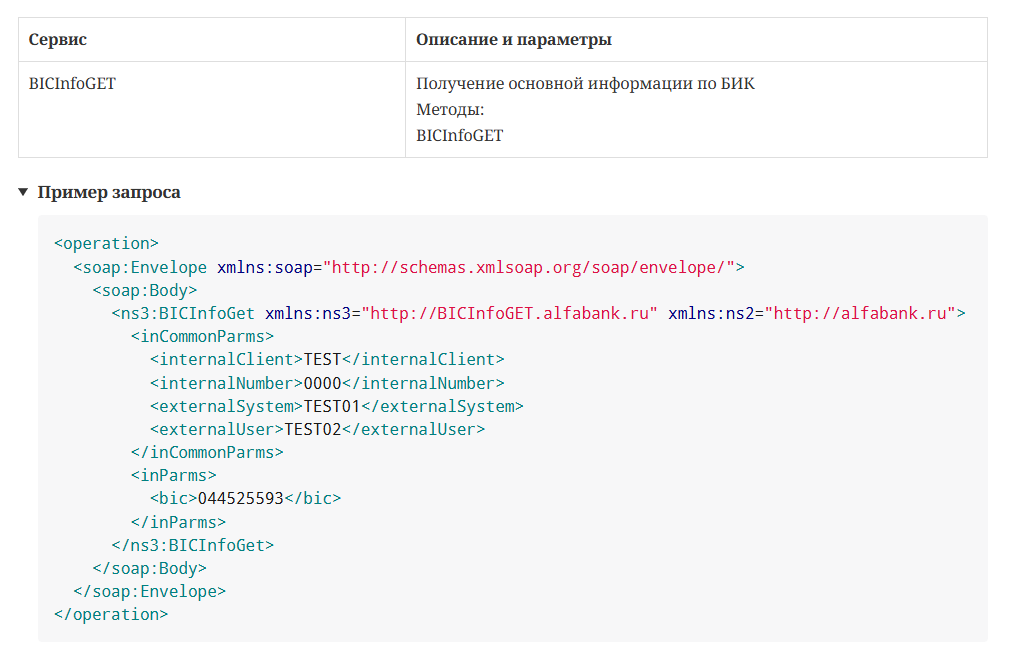The image size is (1020, 656).
Task: Select the BICInfoGET method listed under Методы
Action: [460, 135]
